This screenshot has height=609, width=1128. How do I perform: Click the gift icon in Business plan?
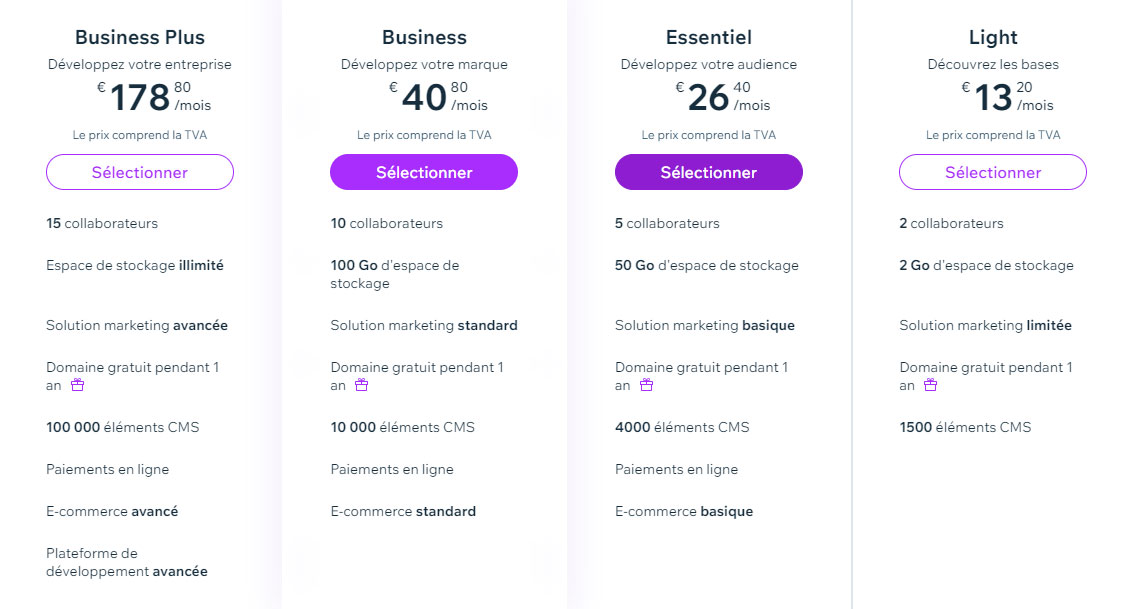pyautogui.click(x=362, y=385)
